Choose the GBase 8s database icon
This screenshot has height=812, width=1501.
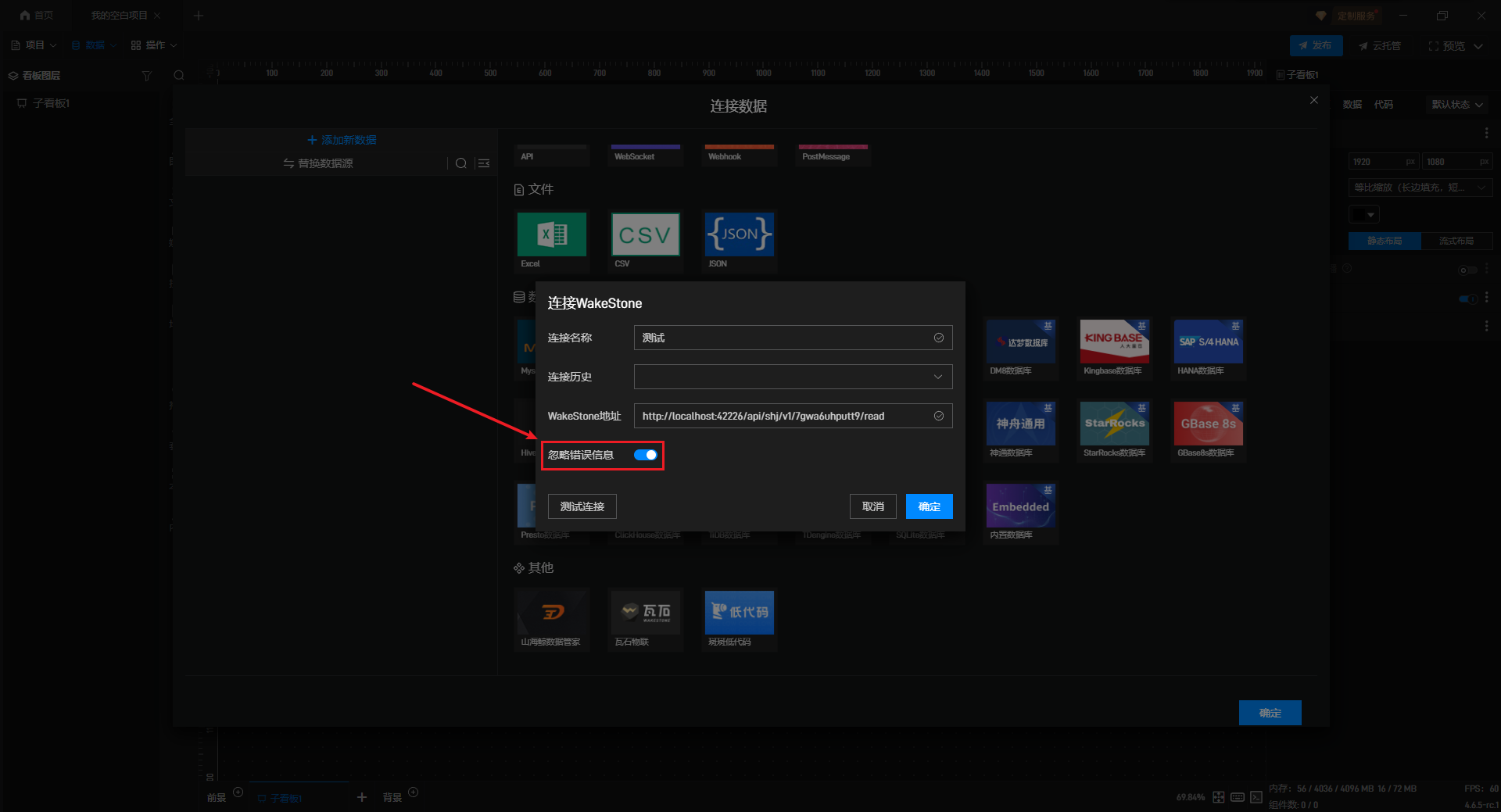tap(1208, 424)
